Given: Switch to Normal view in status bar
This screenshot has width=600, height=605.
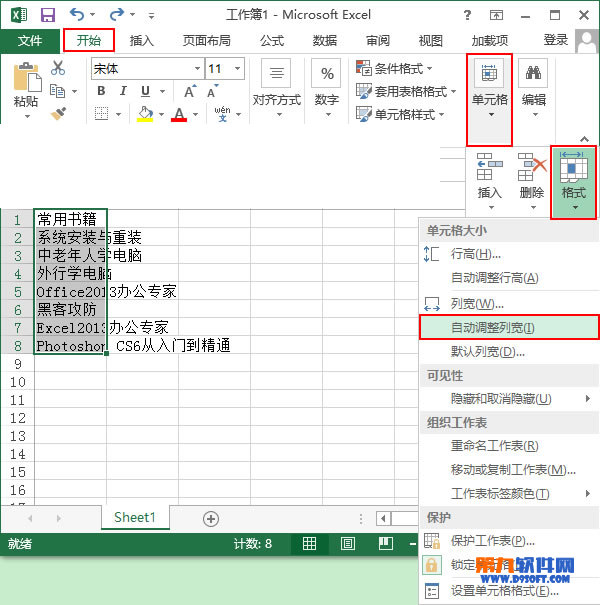Looking at the screenshot, I should [309, 544].
